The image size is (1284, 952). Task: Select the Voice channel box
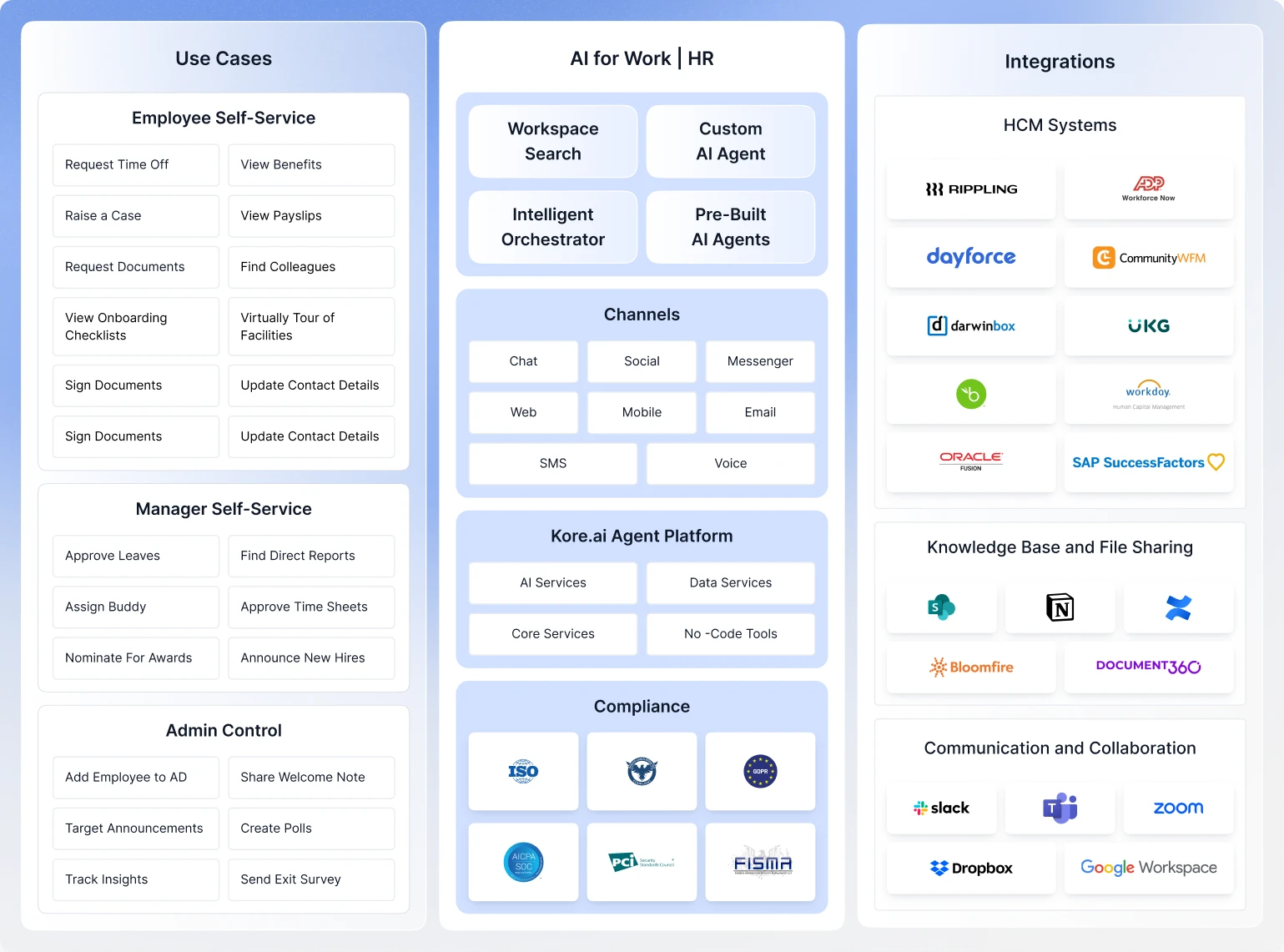[x=731, y=463]
